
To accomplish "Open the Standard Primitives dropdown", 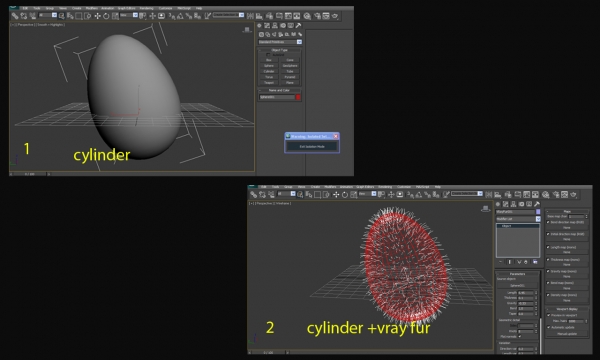I will pos(280,42).
